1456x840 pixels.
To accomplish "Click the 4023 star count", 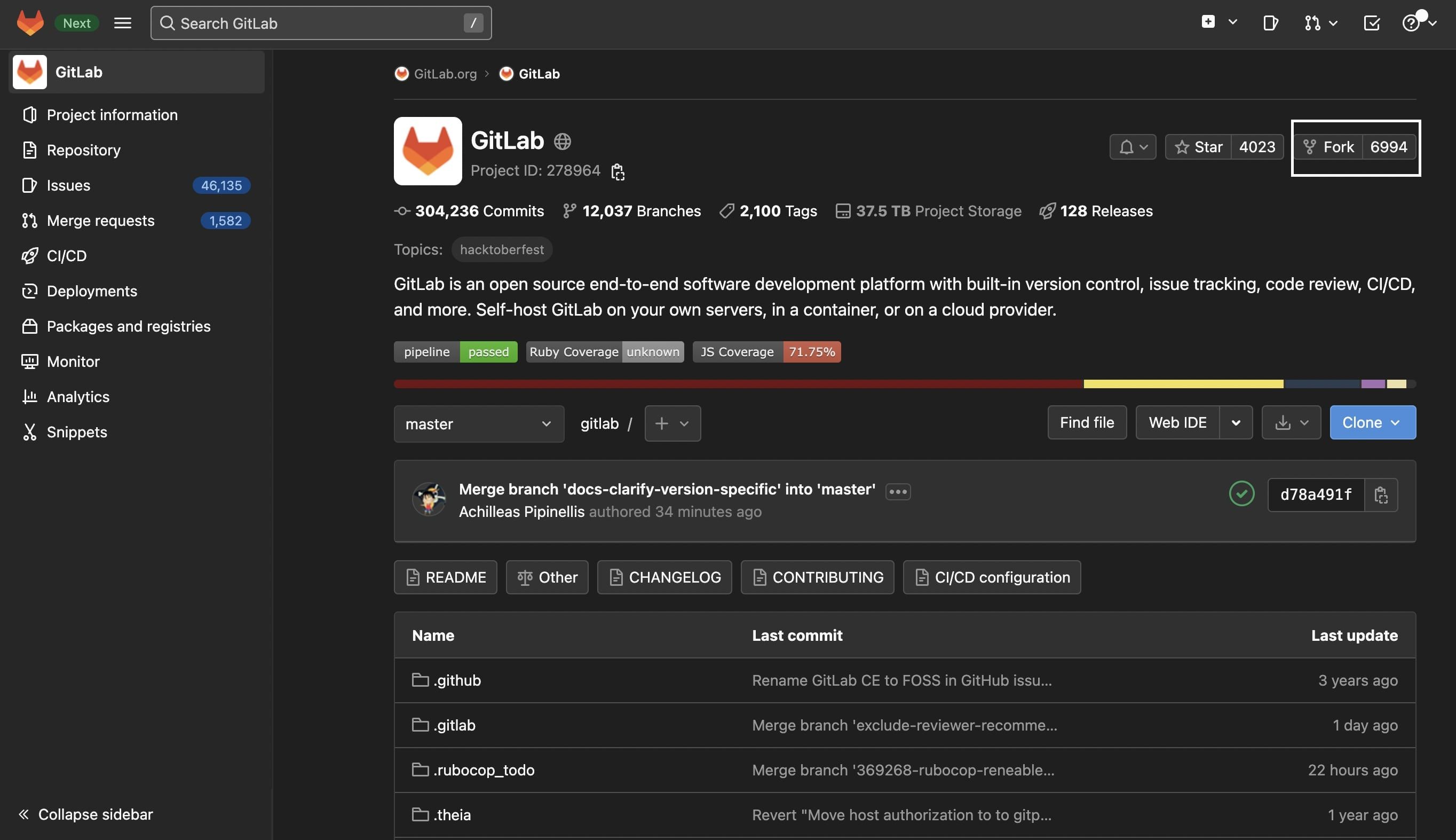I will coord(1257,147).
